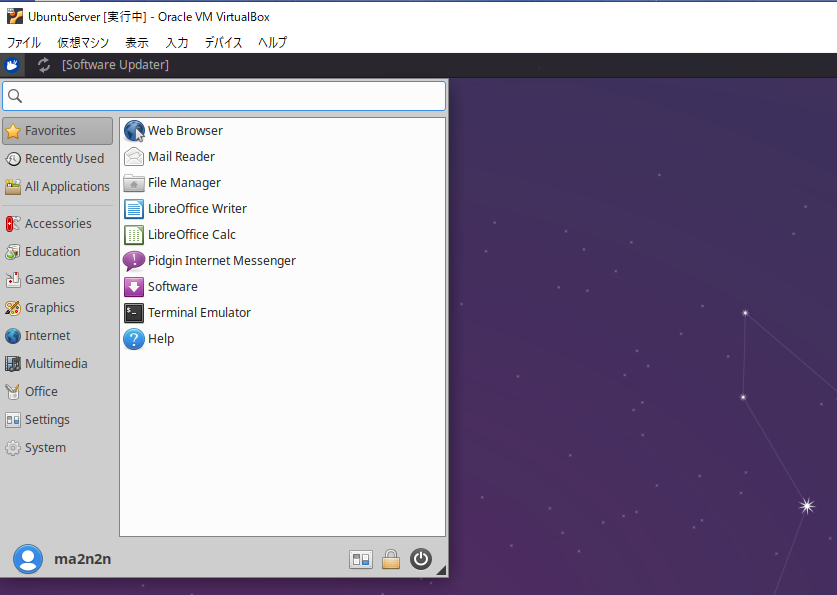837x595 pixels.
Task: Click the ma2n2n username label
Action: [x=83, y=559]
